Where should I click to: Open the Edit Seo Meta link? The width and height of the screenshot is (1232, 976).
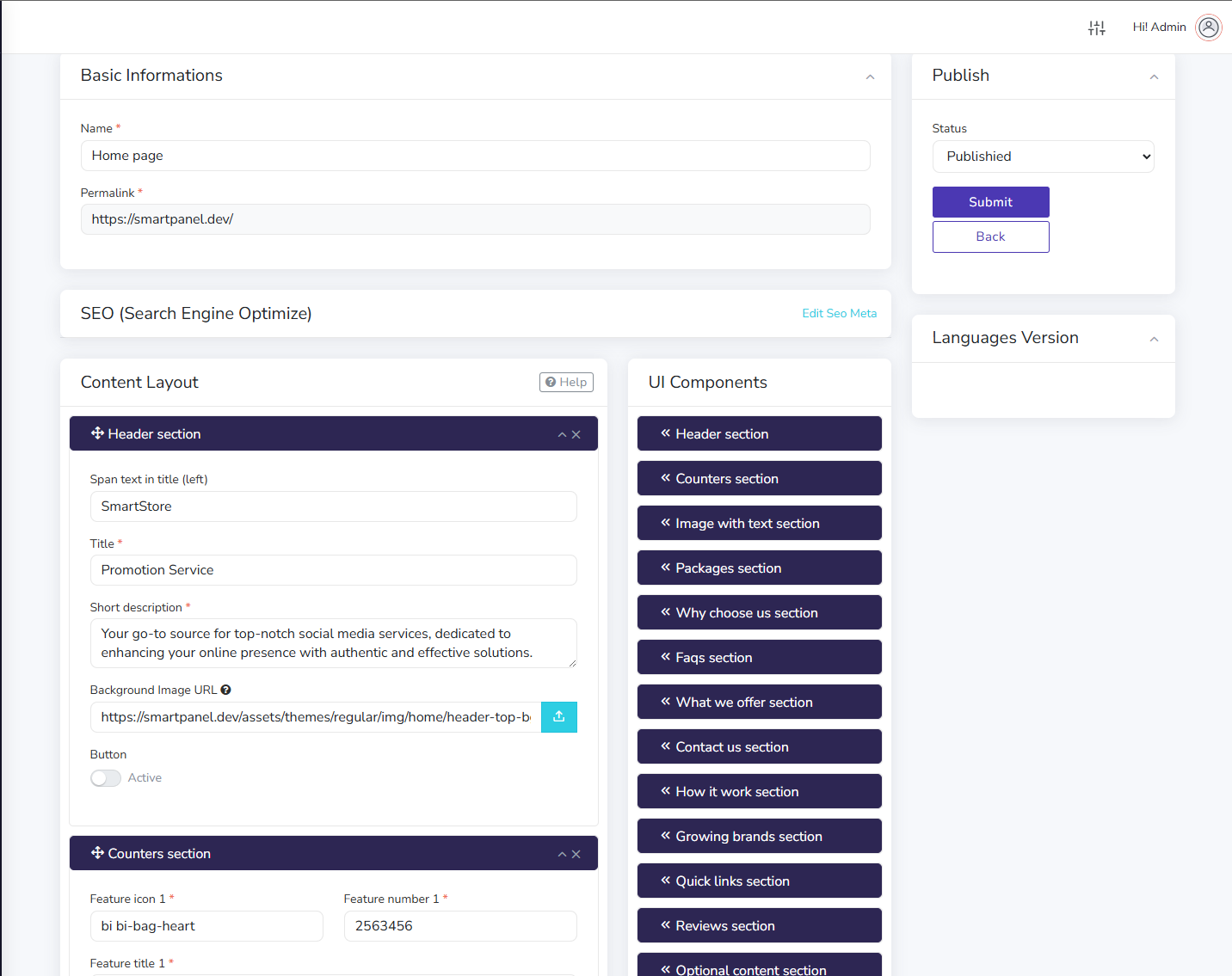pyautogui.click(x=839, y=313)
